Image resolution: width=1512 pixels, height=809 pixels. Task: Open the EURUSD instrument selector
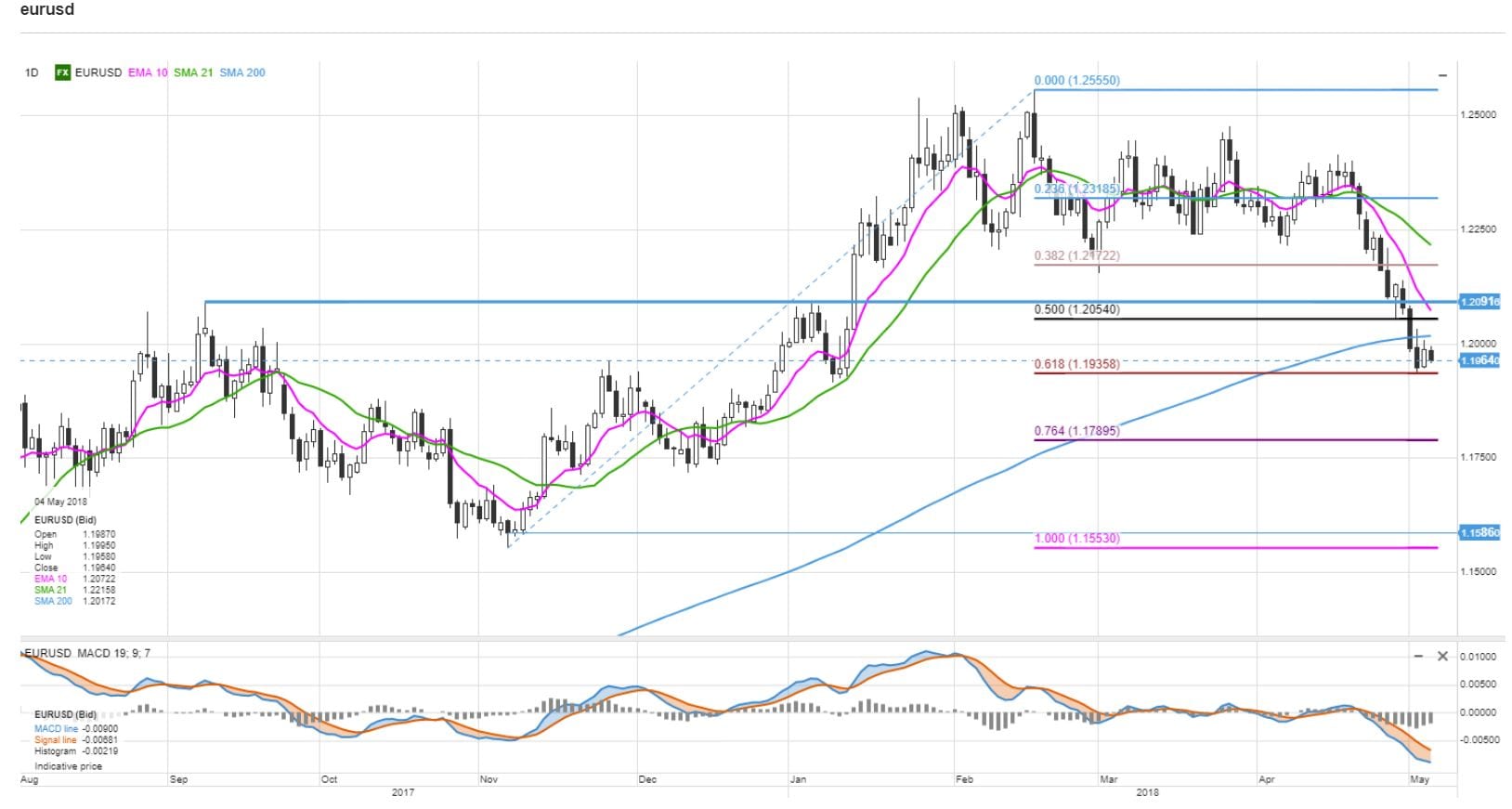pyautogui.click(x=98, y=72)
